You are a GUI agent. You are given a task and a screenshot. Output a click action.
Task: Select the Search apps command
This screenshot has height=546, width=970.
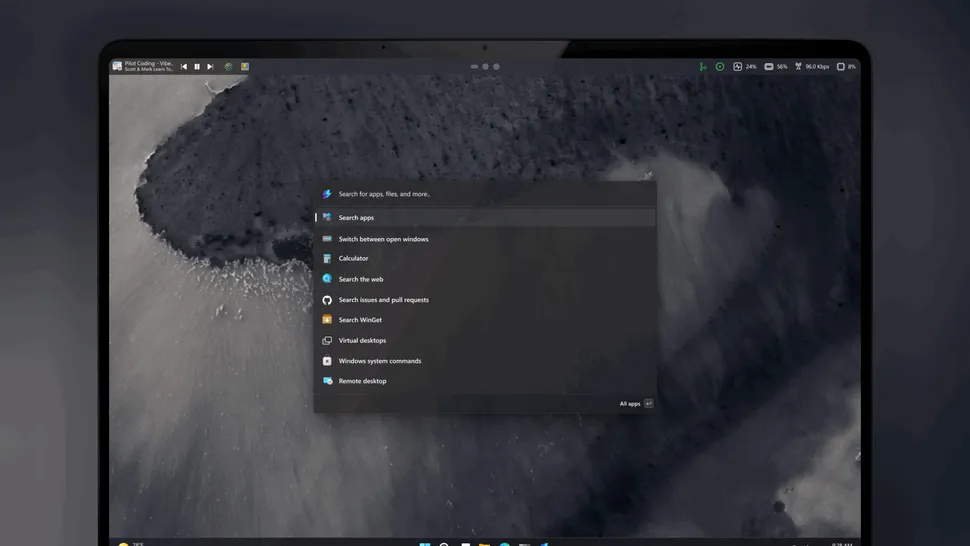point(485,218)
